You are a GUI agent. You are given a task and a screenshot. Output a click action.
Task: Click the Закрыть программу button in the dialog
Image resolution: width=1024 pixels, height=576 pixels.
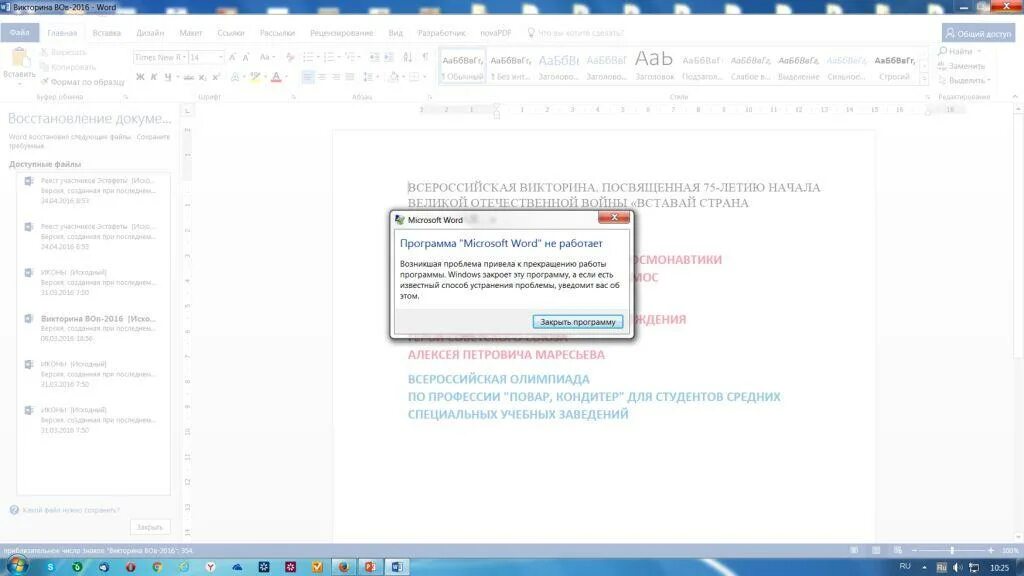click(577, 322)
